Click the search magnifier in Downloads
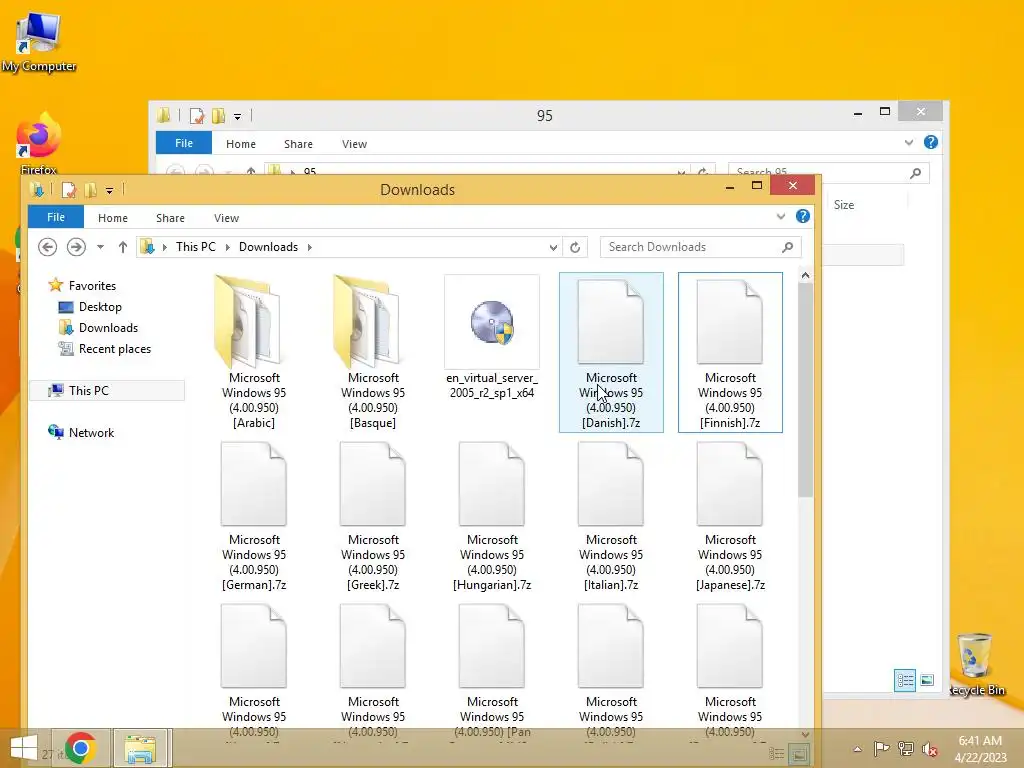Image resolution: width=1024 pixels, height=768 pixels. click(x=788, y=247)
